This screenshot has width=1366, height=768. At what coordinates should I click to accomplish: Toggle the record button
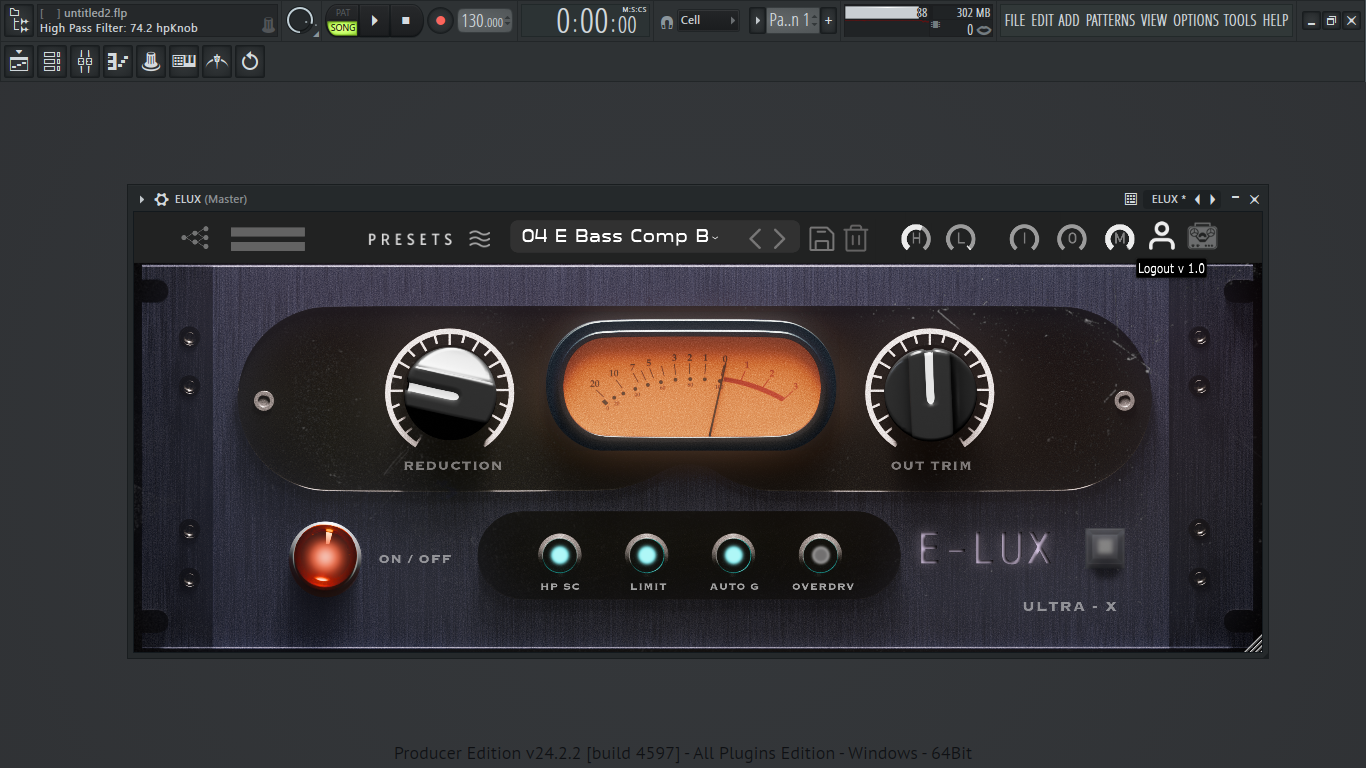click(440, 20)
